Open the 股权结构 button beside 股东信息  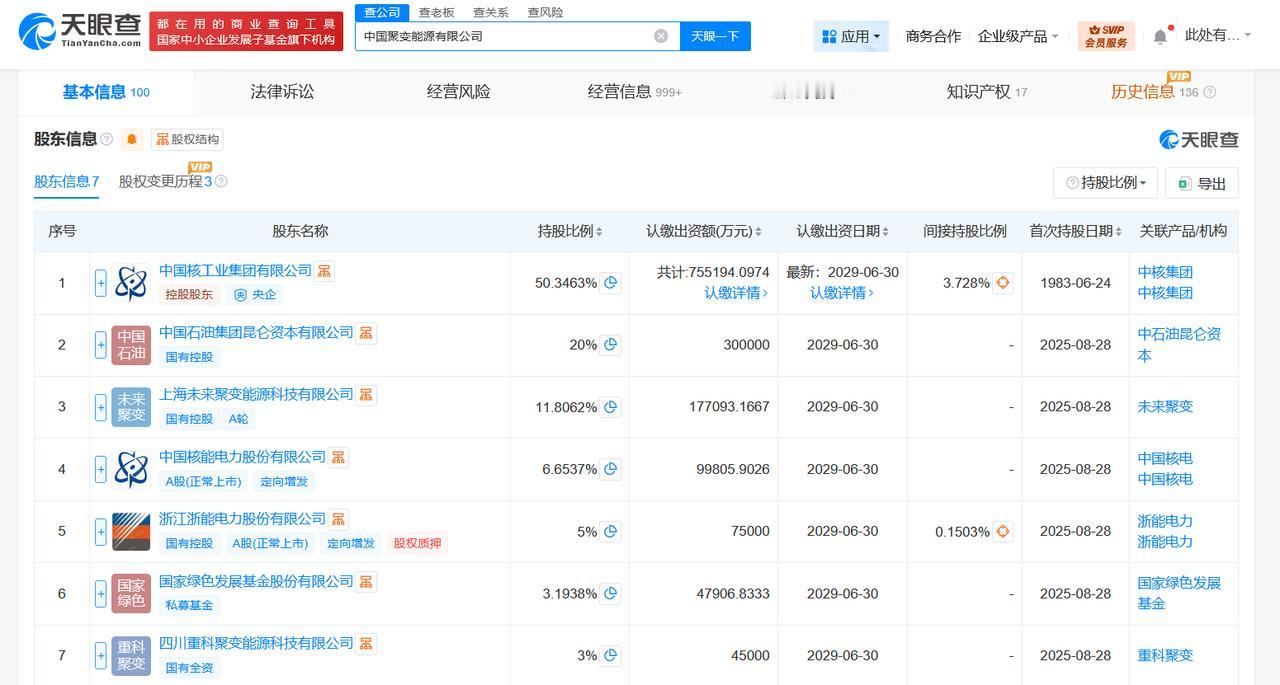tap(187, 140)
